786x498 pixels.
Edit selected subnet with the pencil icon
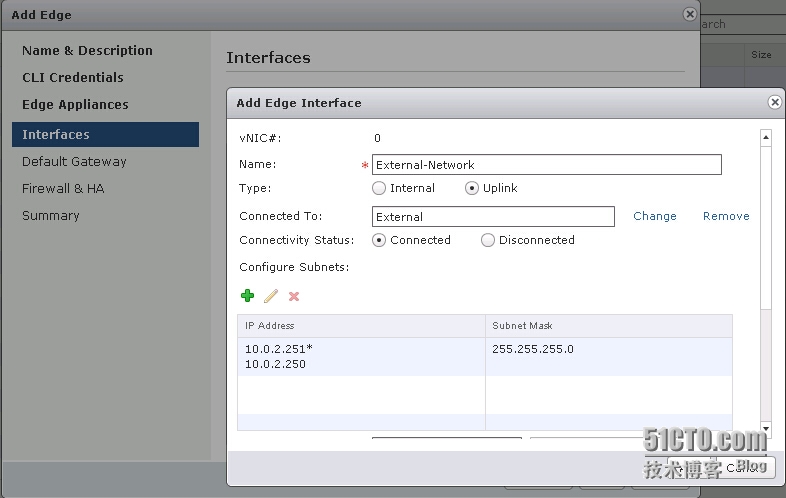click(271, 296)
